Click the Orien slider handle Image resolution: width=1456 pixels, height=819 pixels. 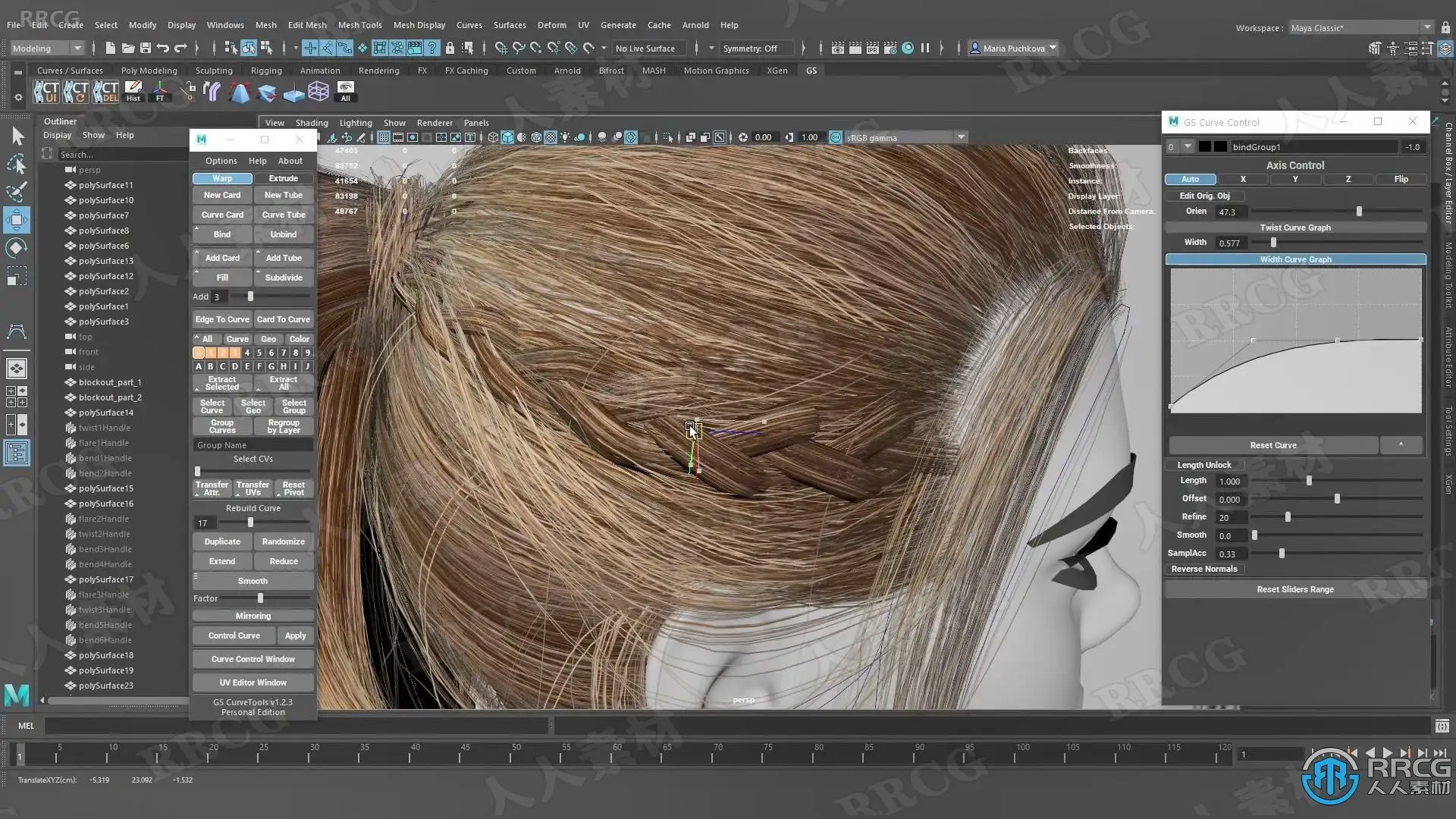[x=1359, y=212]
